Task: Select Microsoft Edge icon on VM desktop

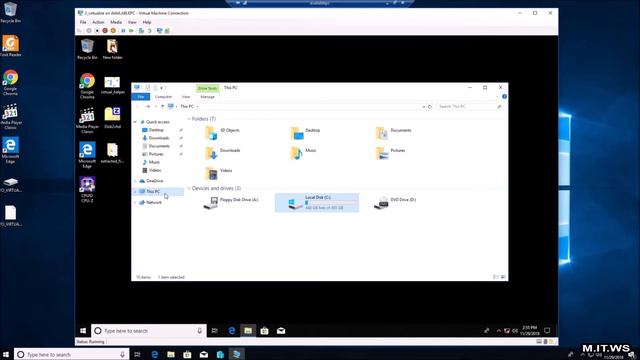Action: (87, 155)
